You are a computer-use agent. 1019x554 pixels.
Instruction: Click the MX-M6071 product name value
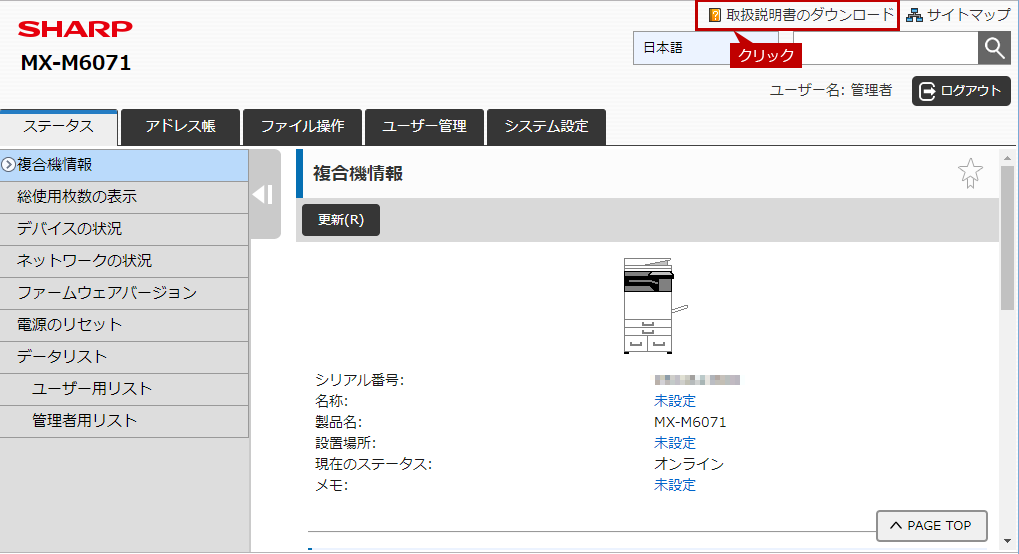click(690, 422)
